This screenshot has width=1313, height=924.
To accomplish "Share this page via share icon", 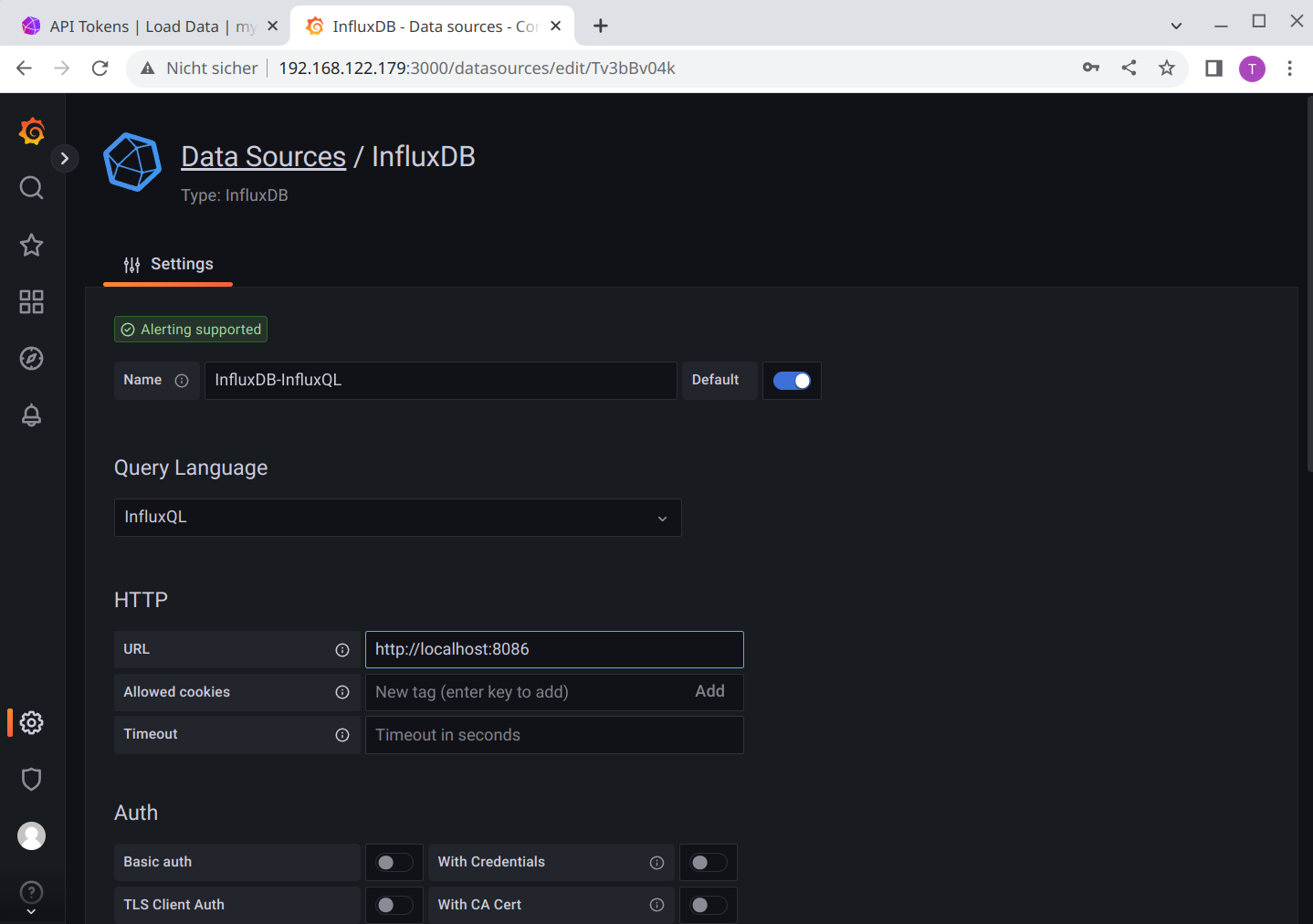I will [1129, 68].
